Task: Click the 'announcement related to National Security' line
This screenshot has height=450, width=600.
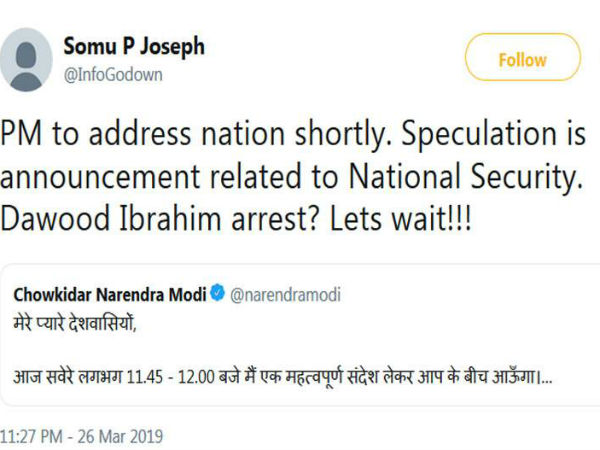Action: pos(289,177)
